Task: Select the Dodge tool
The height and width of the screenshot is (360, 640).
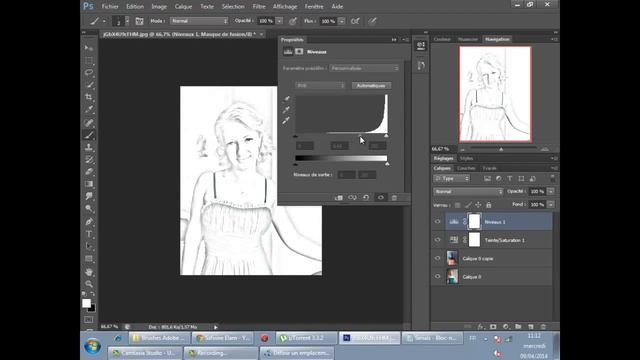Action: (x=89, y=209)
